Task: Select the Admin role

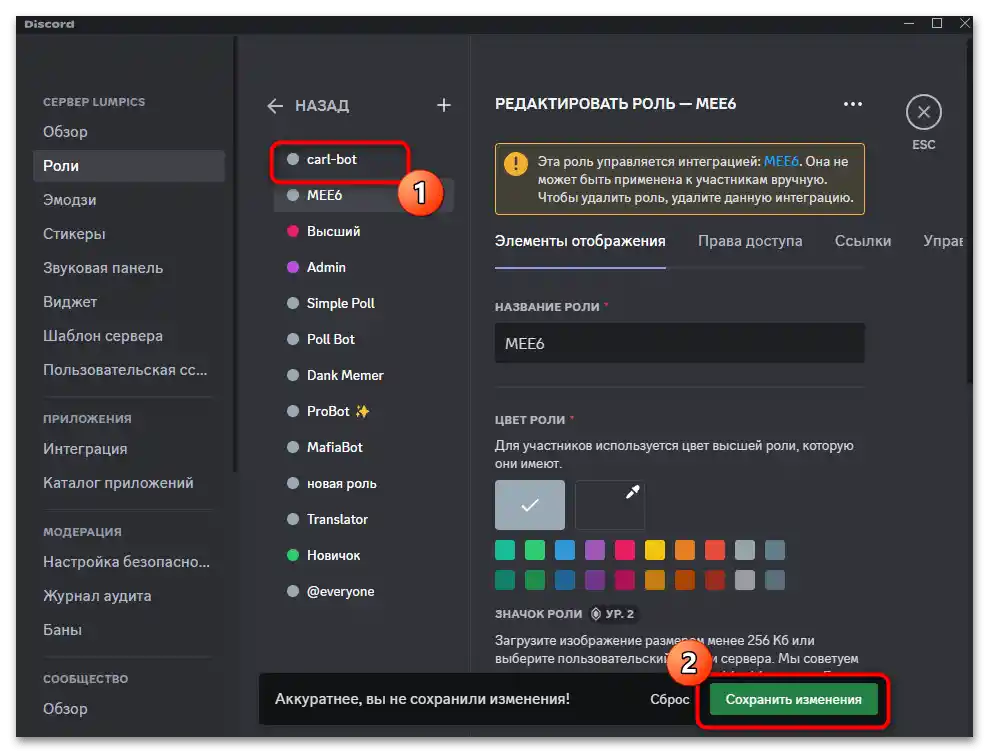Action: click(326, 267)
